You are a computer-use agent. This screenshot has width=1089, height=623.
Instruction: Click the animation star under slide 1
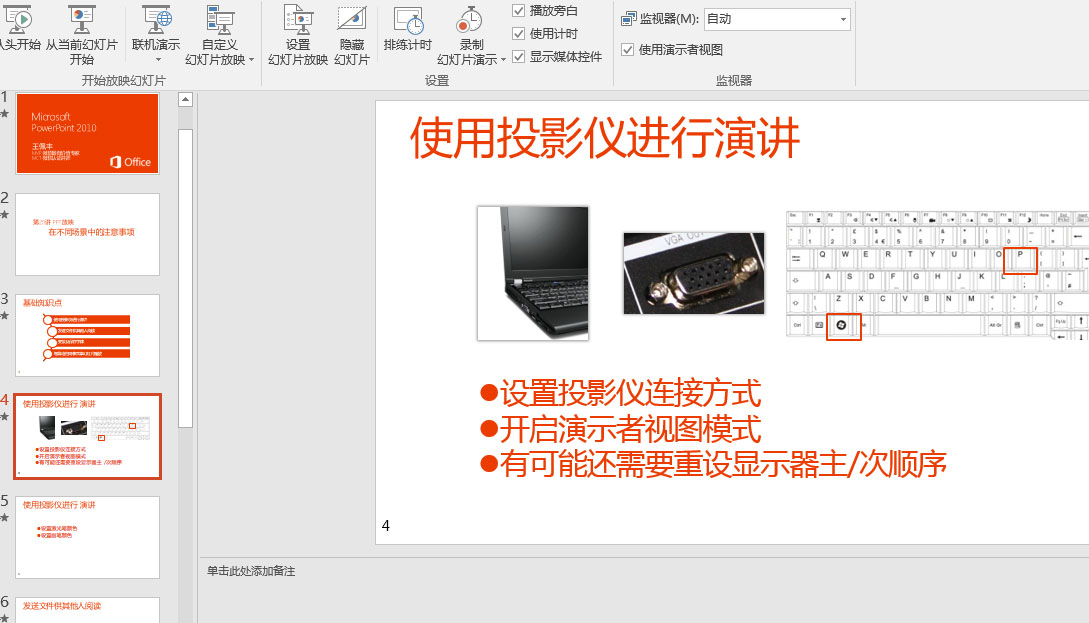tap(5, 113)
